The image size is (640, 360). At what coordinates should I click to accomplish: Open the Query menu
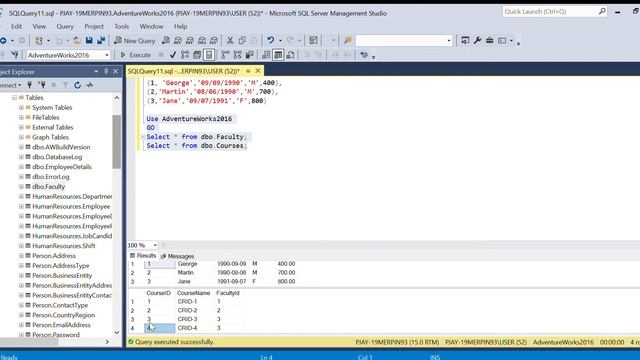coord(65,26)
